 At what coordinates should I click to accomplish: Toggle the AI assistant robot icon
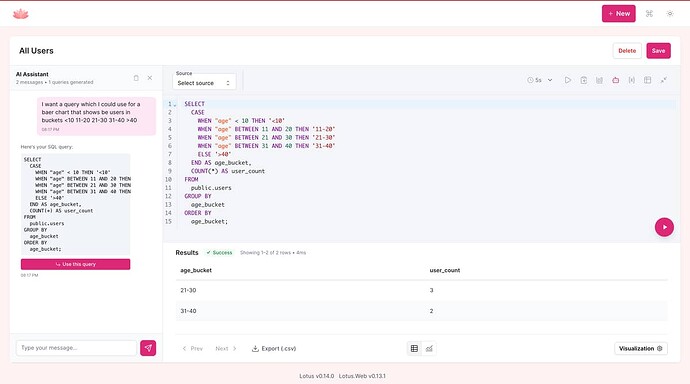[615, 80]
